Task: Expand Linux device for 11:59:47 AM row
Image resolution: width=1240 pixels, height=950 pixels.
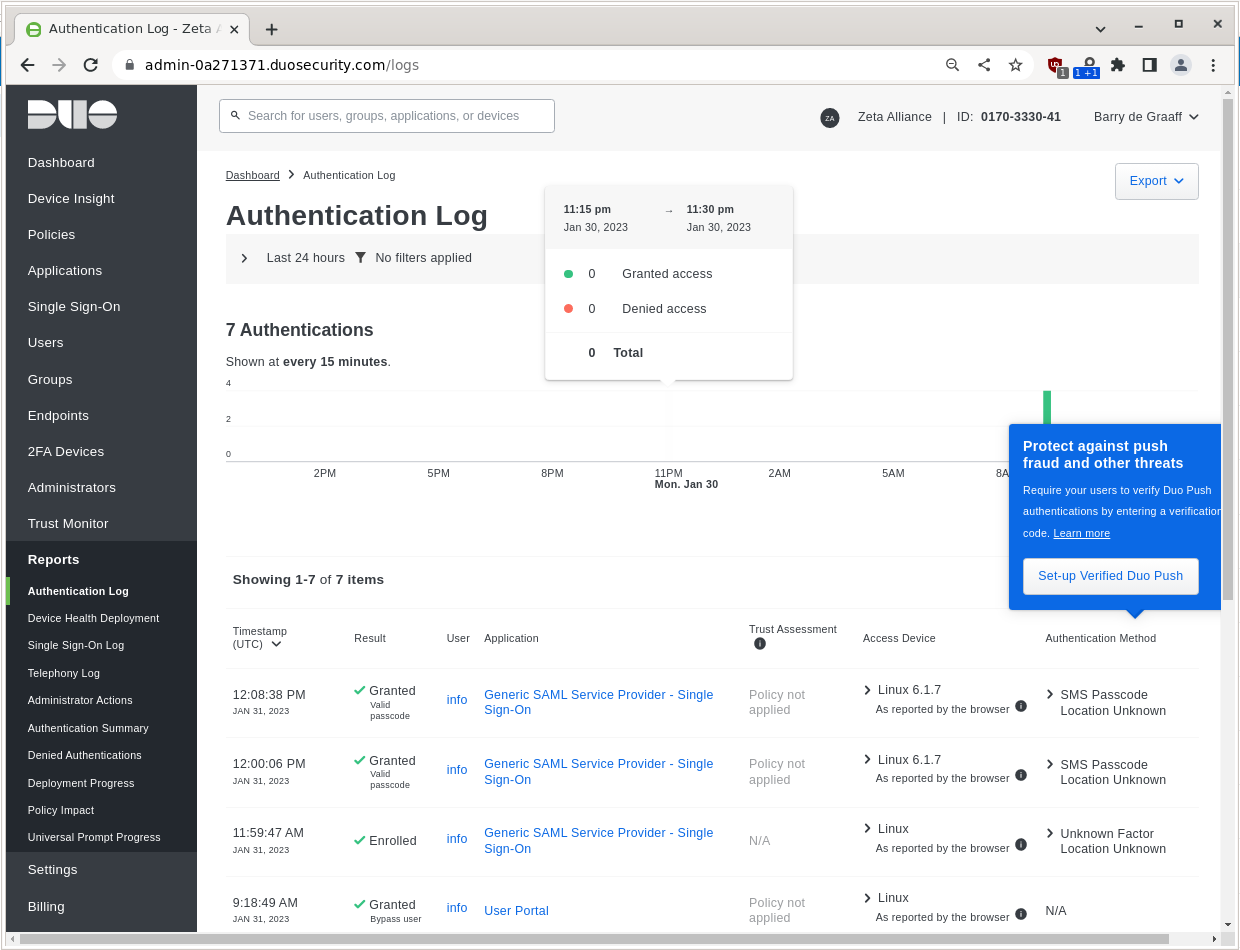Action: tap(868, 829)
